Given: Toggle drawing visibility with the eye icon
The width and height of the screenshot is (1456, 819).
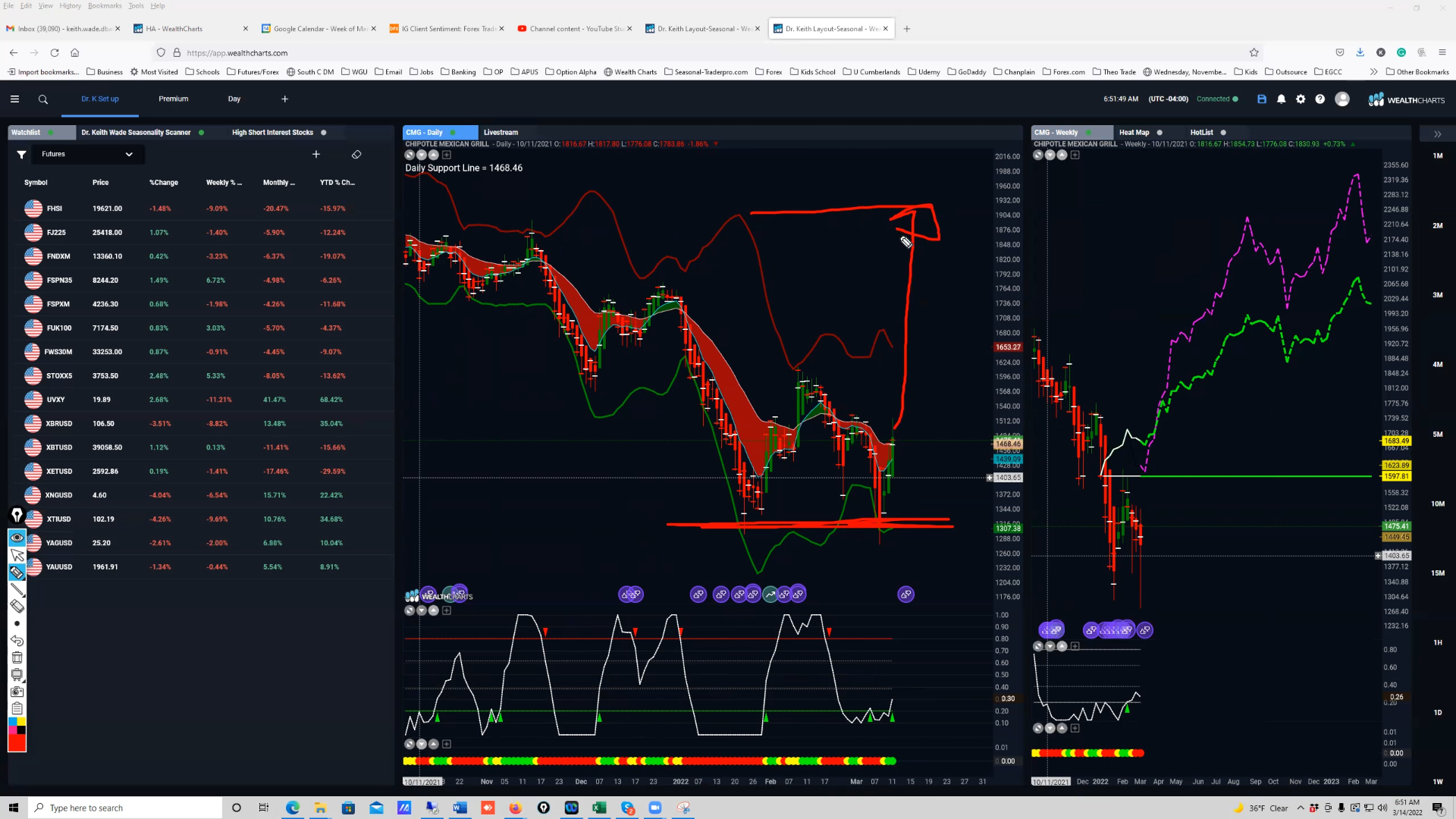Looking at the screenshot, I should pyautogui.click(x=17, y=538).
